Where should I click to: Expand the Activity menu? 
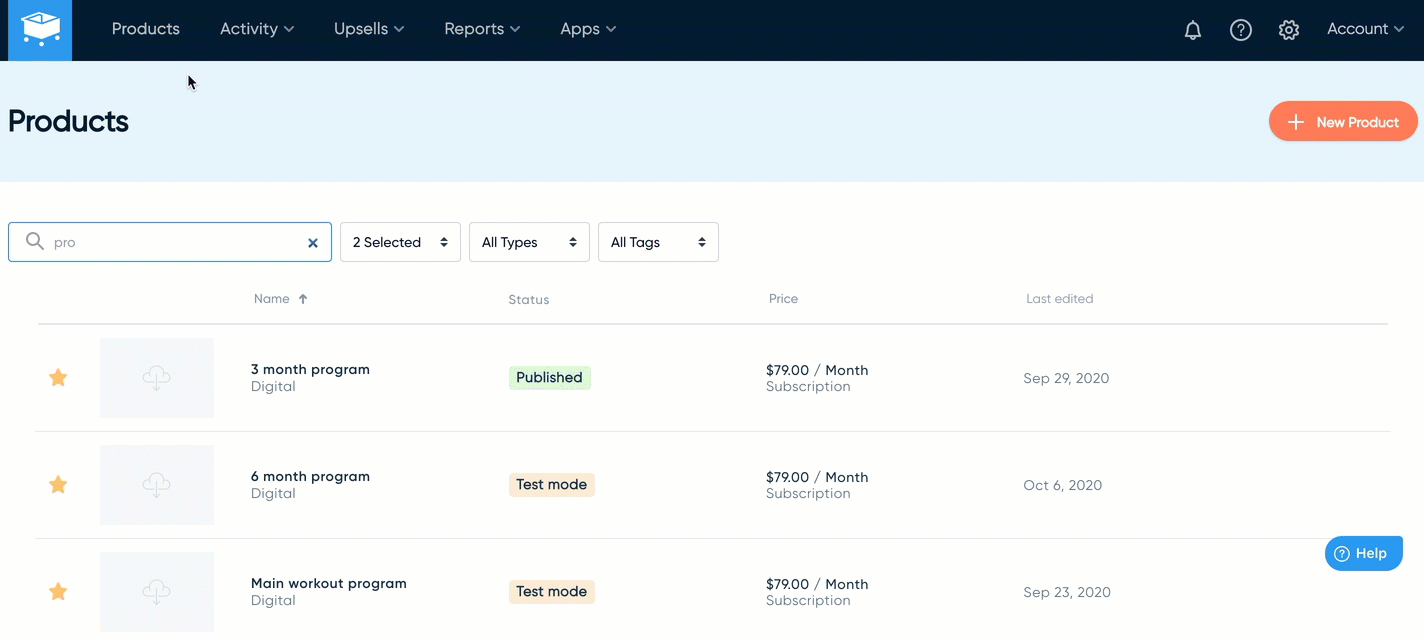pos(257,29)
